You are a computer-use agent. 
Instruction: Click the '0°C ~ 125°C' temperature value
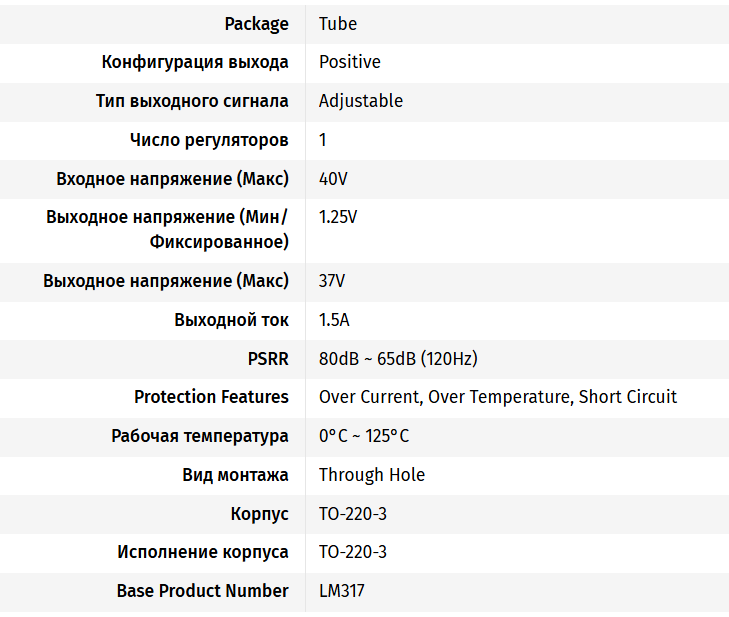click(x=364, y=436)
